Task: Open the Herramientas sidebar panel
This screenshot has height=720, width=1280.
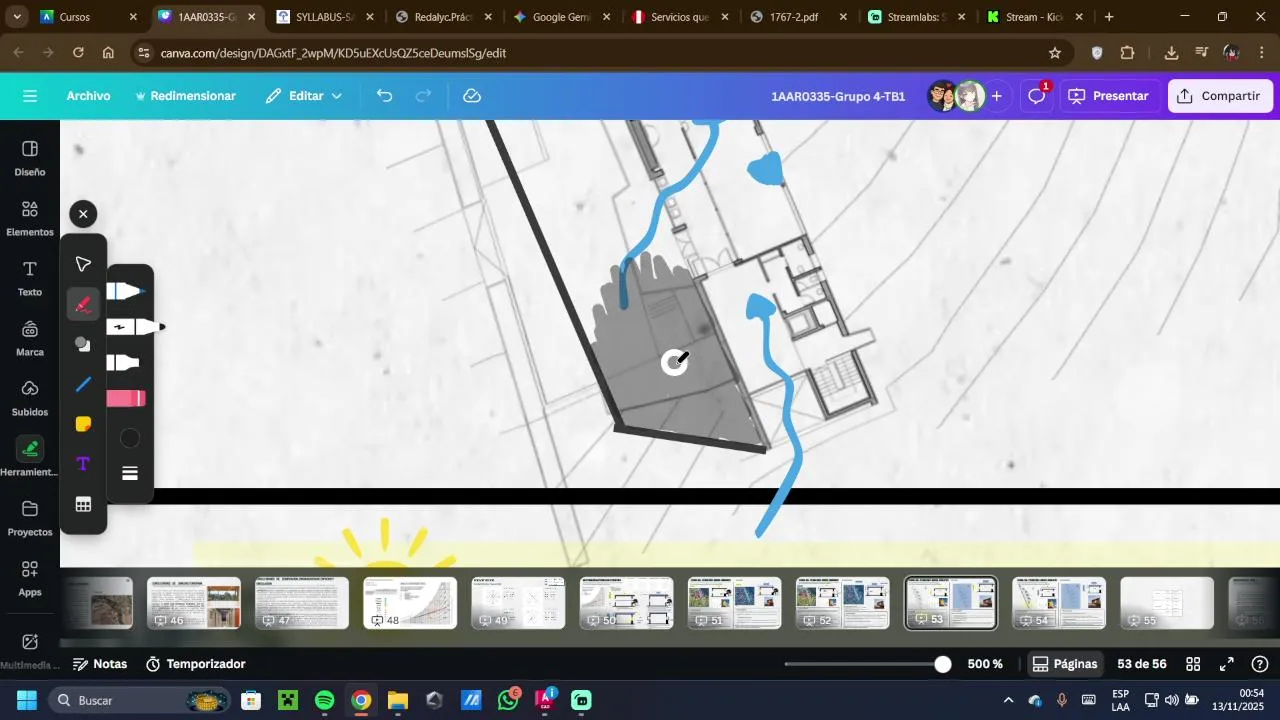Action: pos(30,458)
